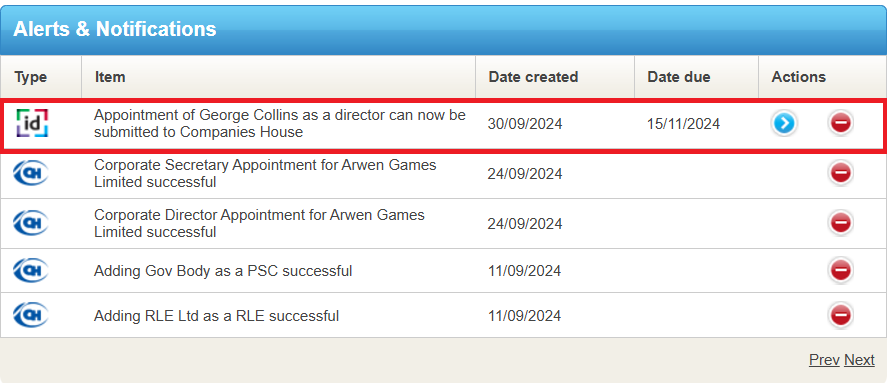Screen dimensions: 887x383
Task: Click the Item column header
Action: click(x=110, y=77)
